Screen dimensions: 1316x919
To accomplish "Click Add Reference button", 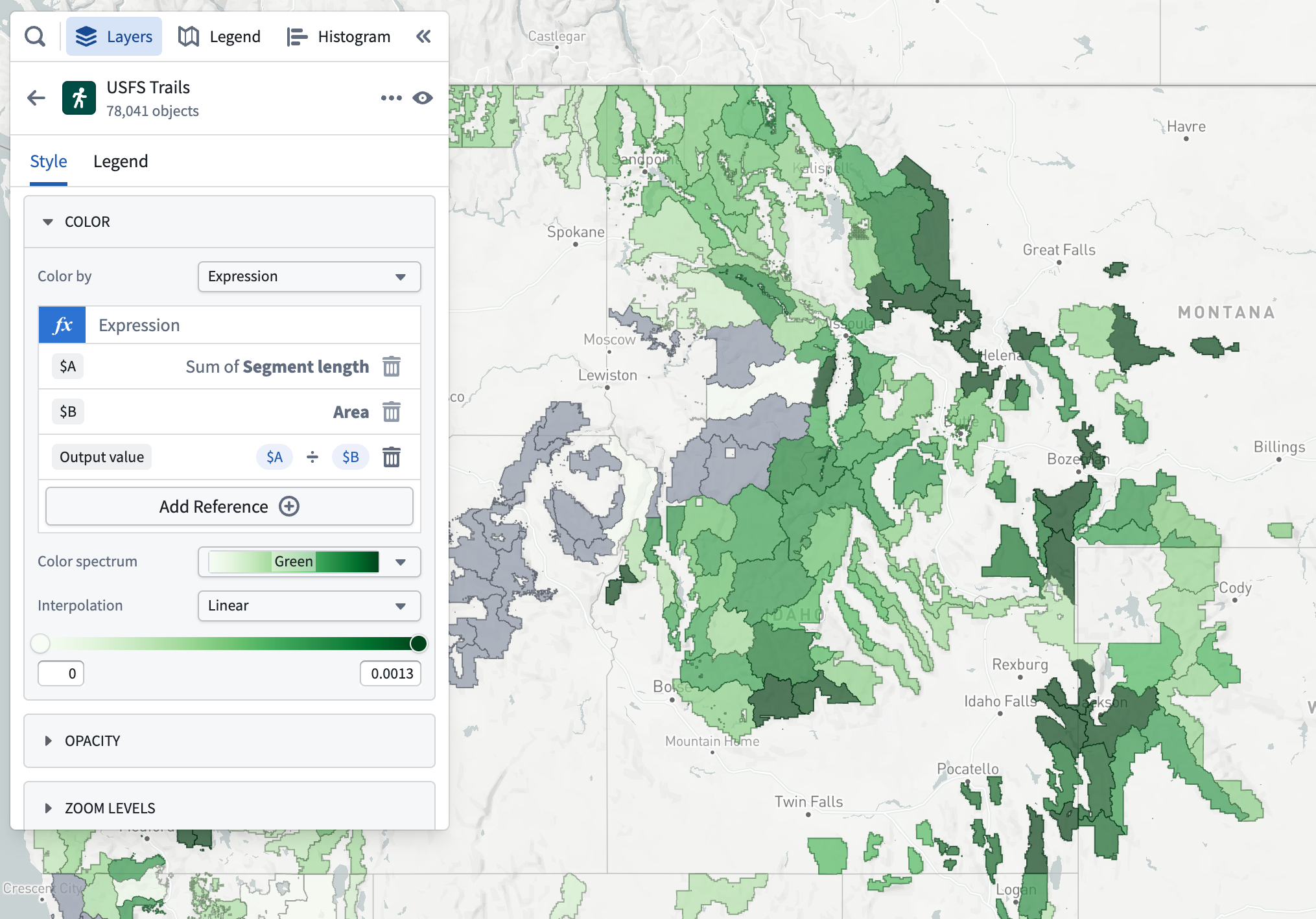I will 229,507.
